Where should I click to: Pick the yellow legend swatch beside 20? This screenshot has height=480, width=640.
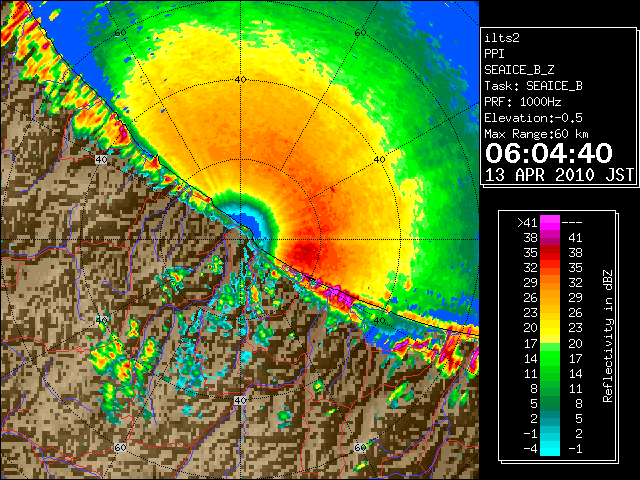point(550,328)
